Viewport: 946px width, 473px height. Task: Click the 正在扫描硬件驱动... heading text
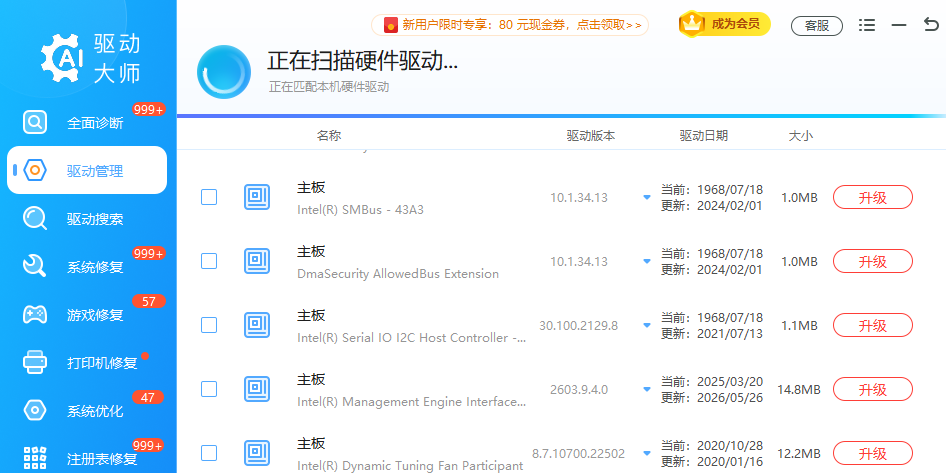click(x=362, y=61)
